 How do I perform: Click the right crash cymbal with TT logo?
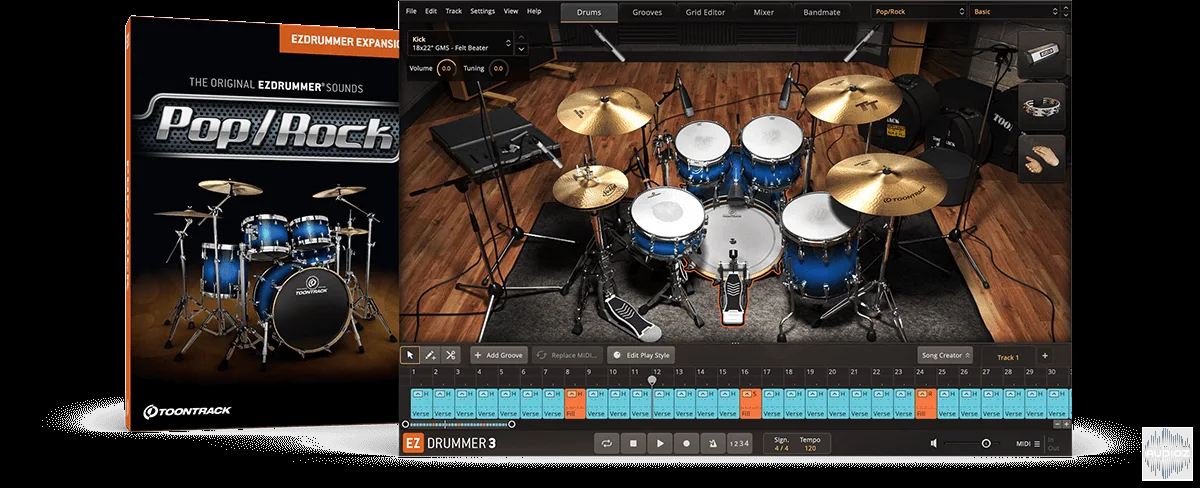pos(853,97)
